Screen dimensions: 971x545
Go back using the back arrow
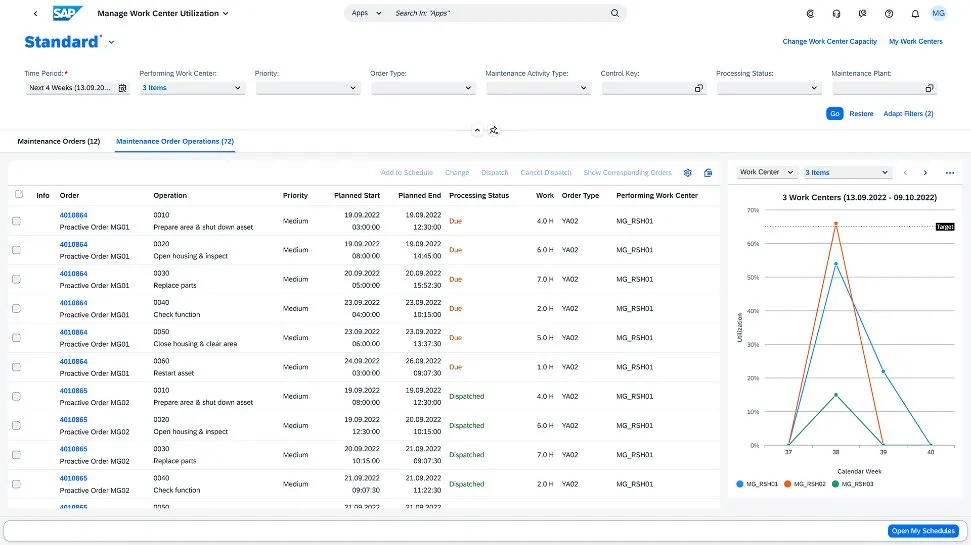point(36,14)
